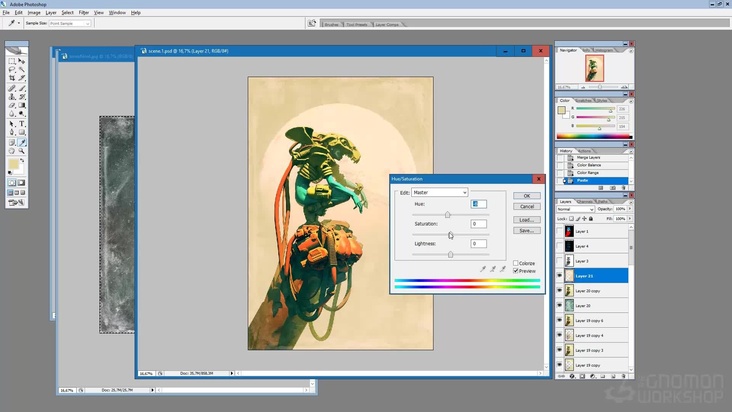This screenshot has height=412, width=732.
Task: Select the Move tool
Action: (22, 61)
